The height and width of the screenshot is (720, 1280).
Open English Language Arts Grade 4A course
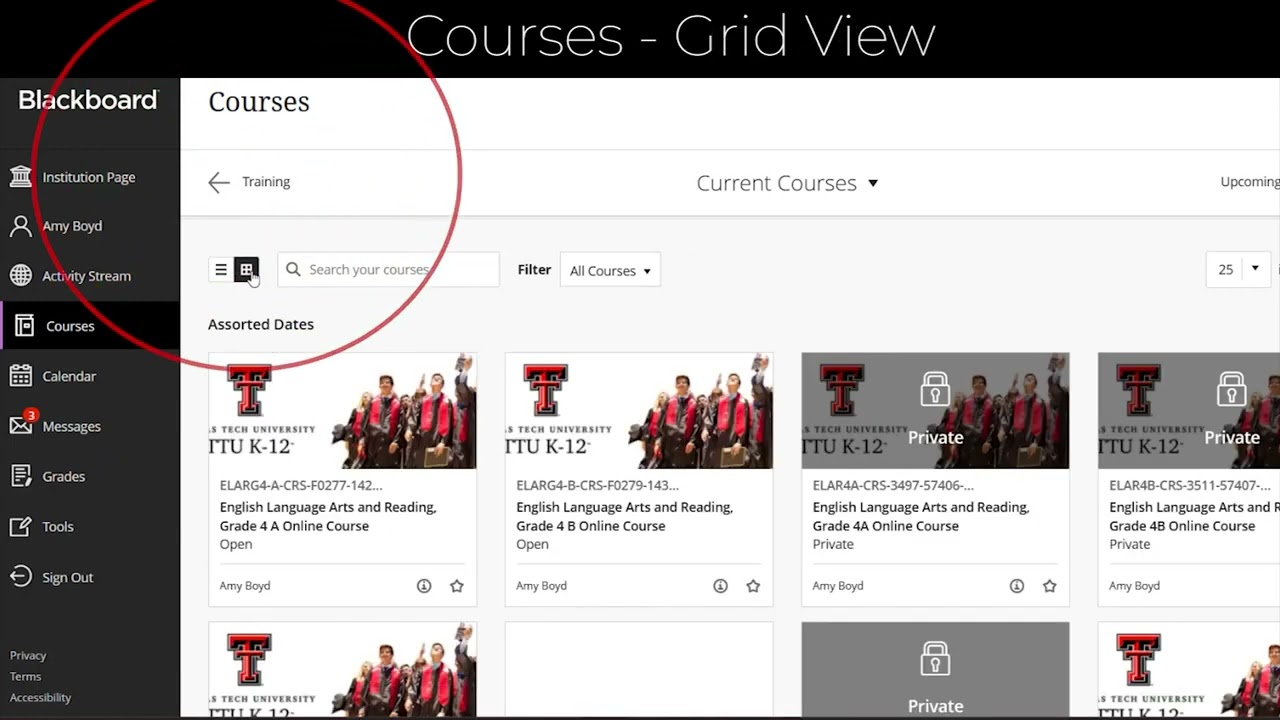pos(921,516)
